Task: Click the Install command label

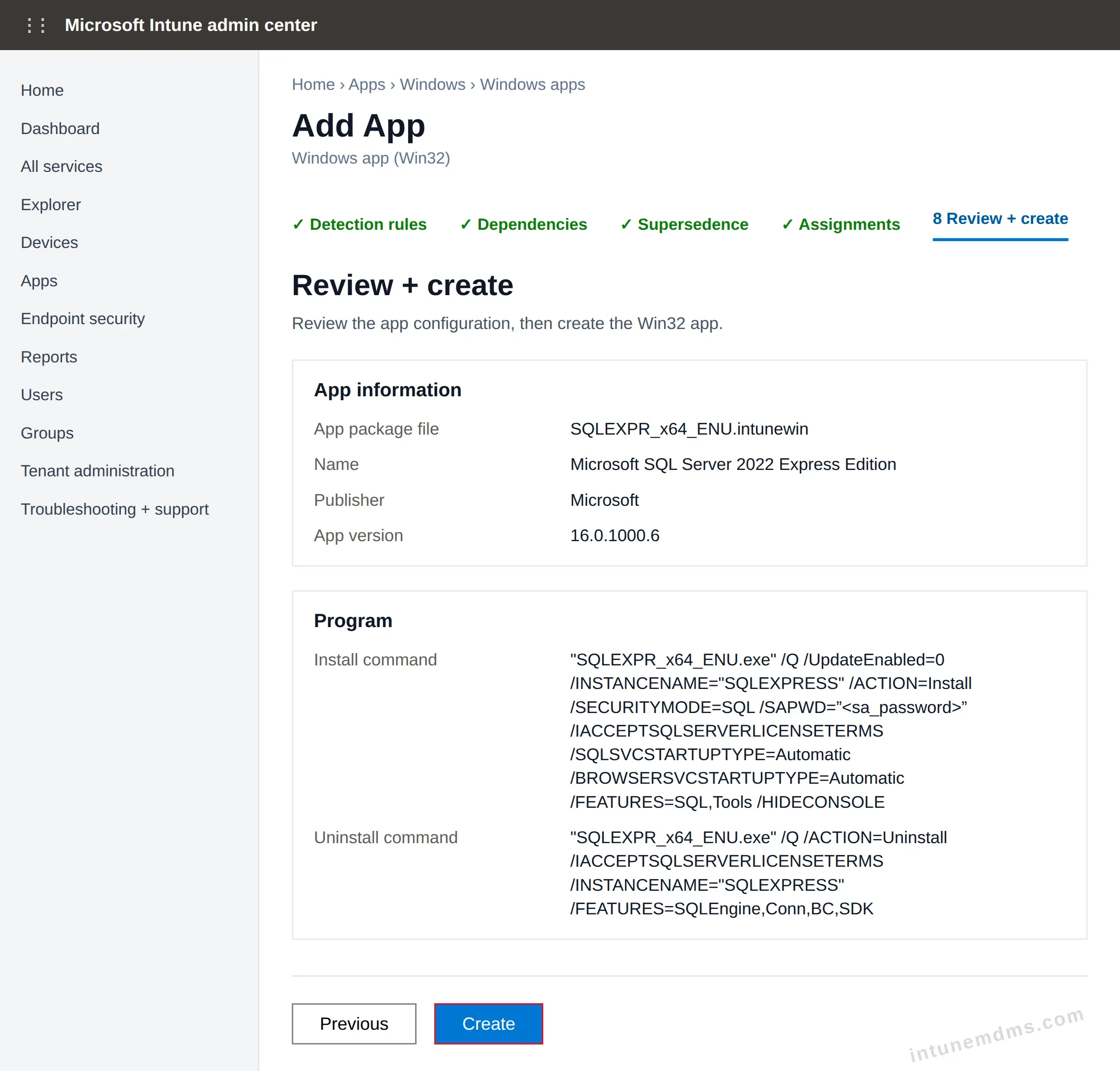Action: pyautogui.click(x=375, y=659)
